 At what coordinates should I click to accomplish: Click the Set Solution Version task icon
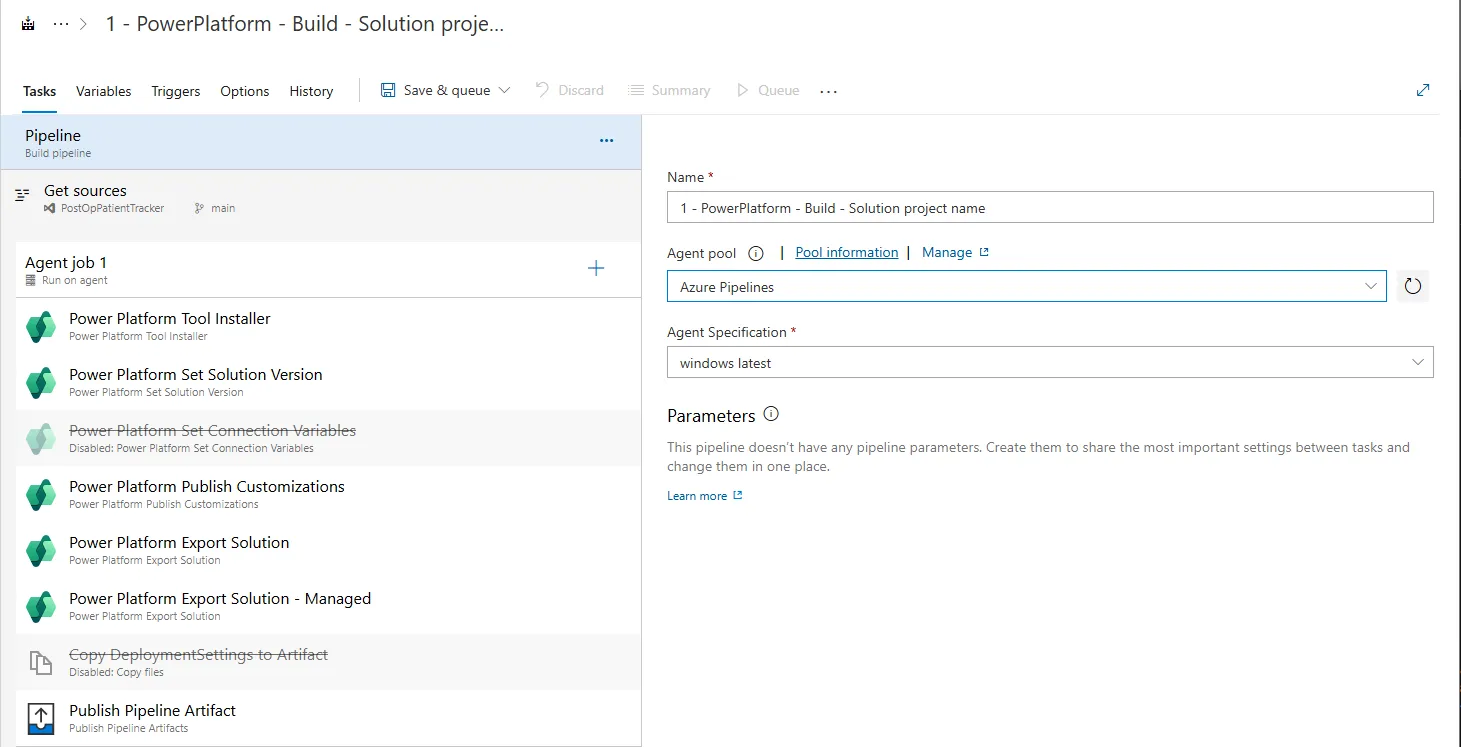point(41,382)
